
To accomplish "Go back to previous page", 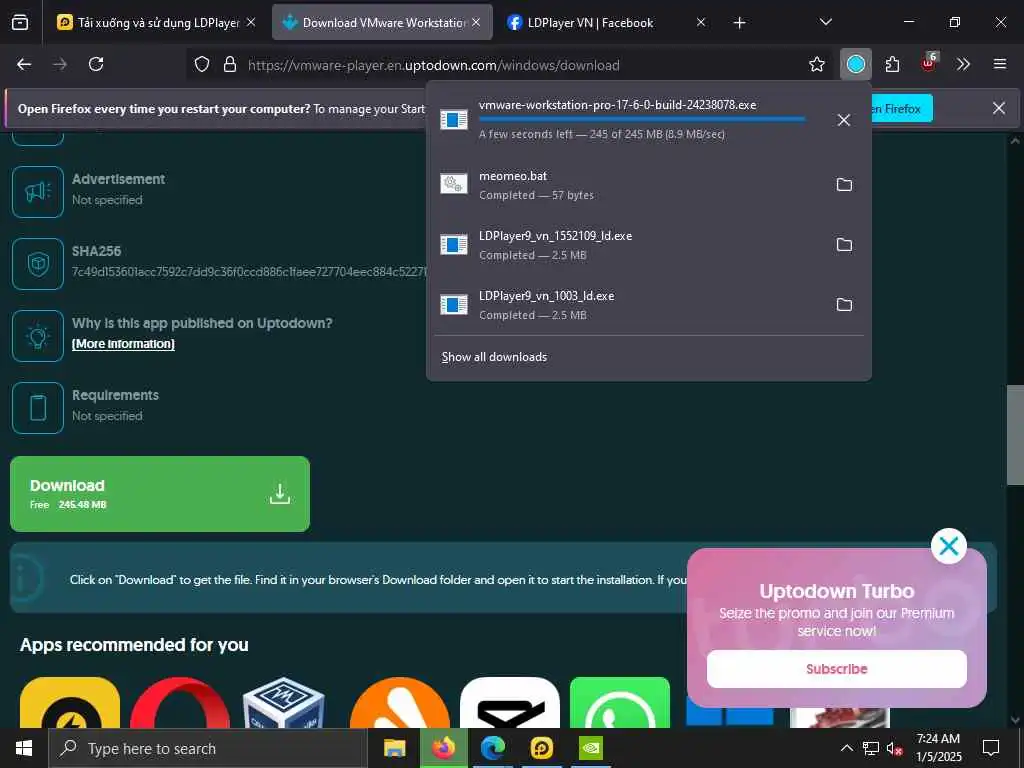I will (24, 64).
